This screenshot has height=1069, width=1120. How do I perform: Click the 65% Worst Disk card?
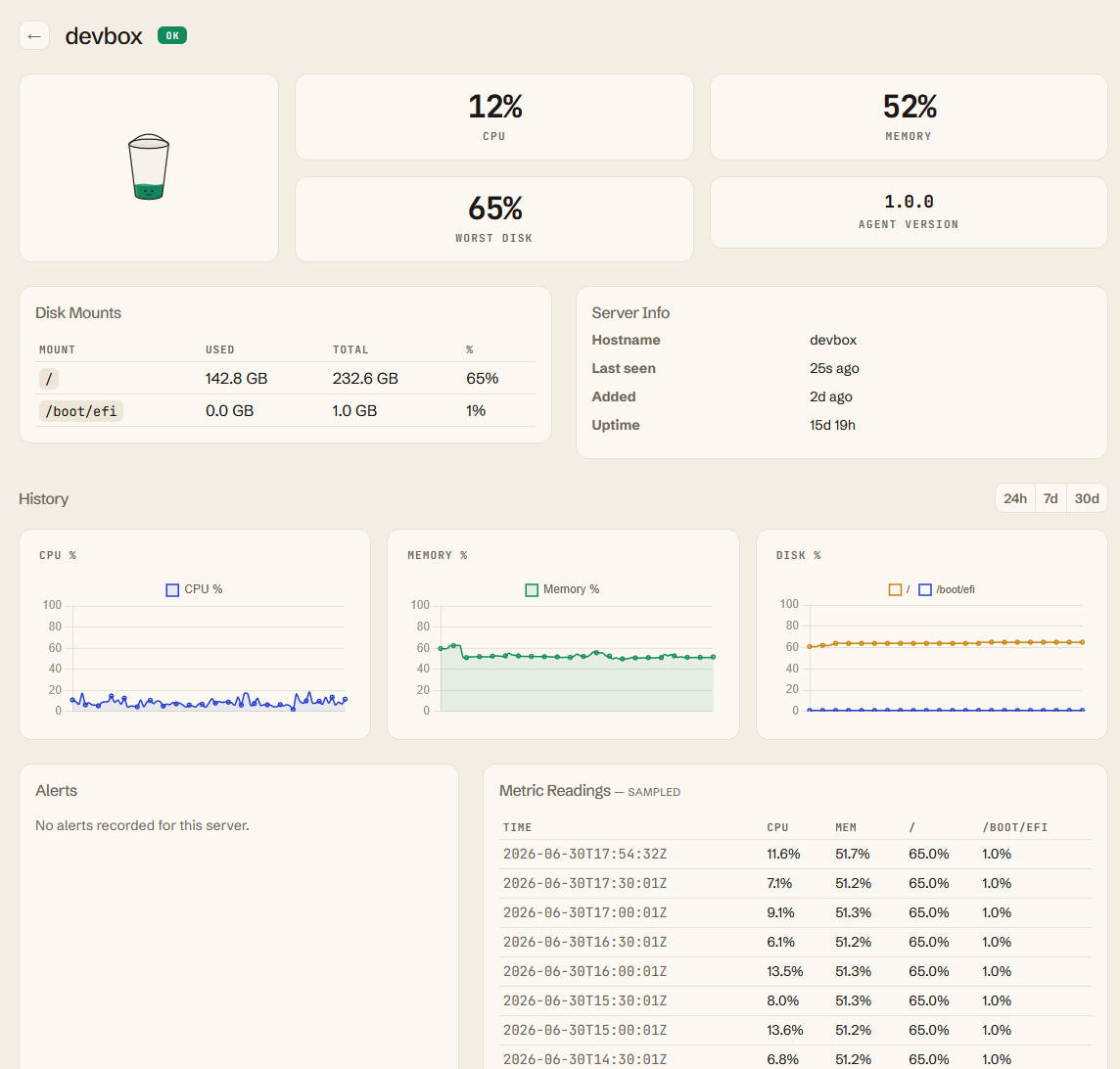494,219
